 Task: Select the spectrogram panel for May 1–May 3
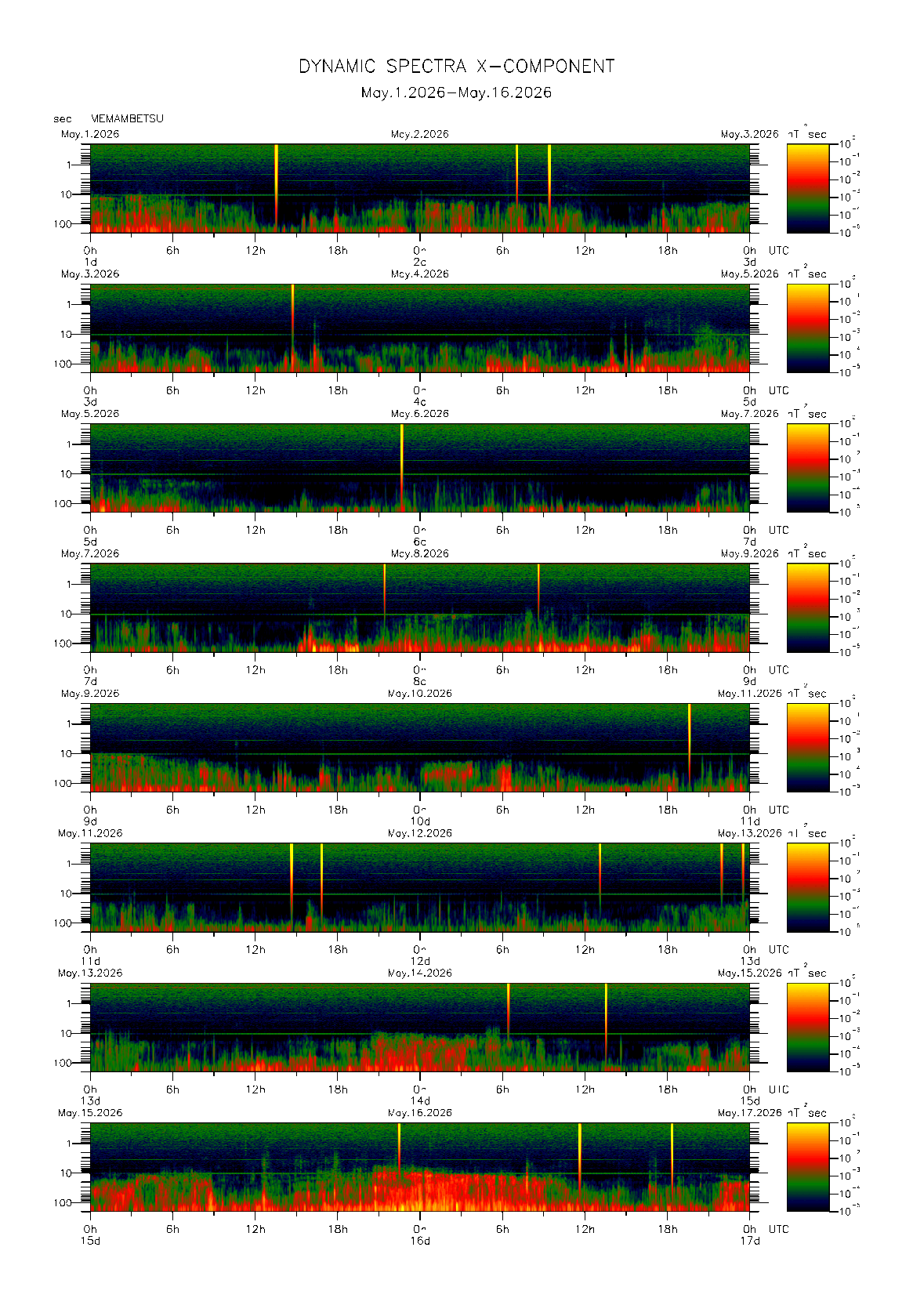(x=420, y=188)
